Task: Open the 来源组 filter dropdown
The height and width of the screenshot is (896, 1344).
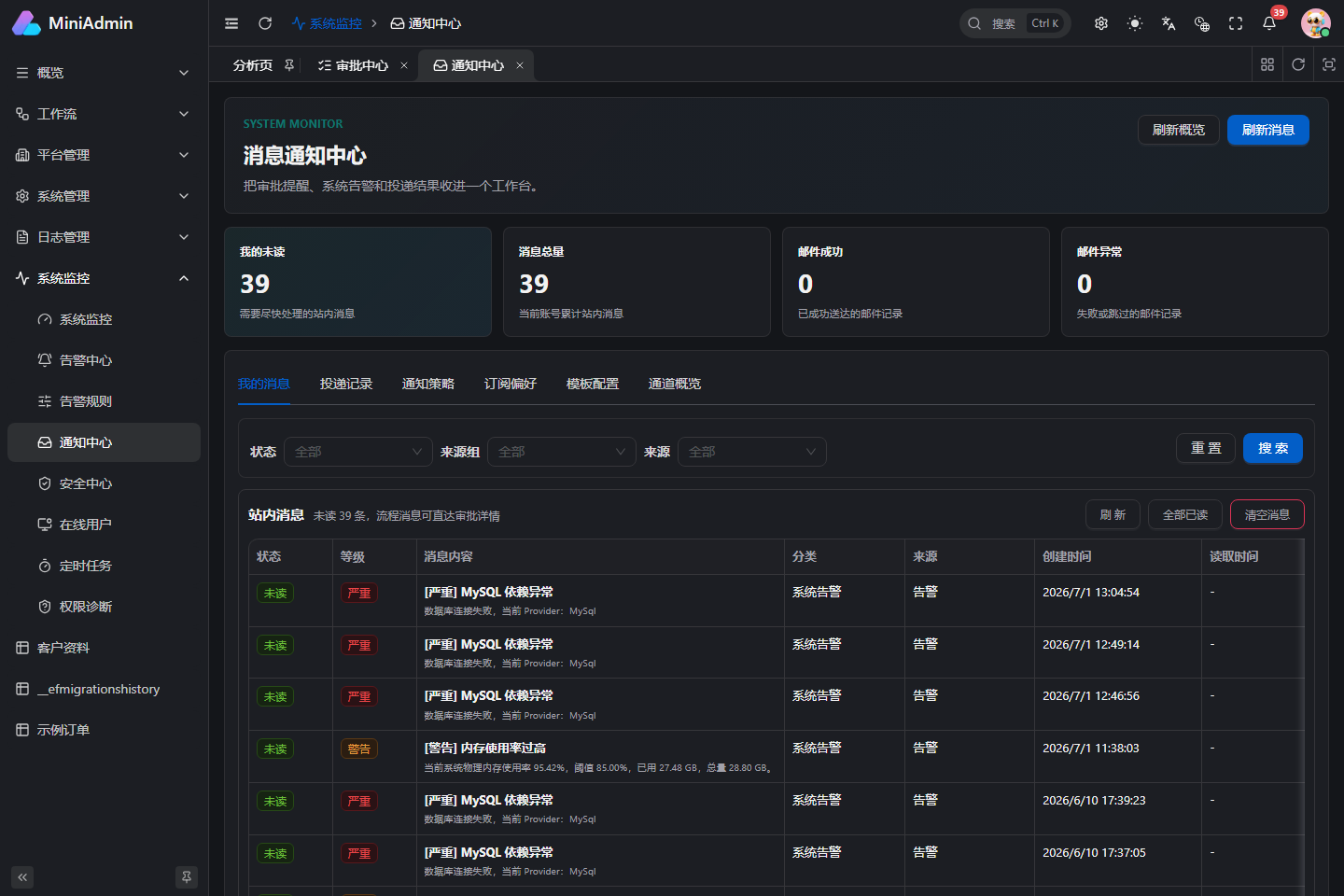Action: [x=562, y=452]
